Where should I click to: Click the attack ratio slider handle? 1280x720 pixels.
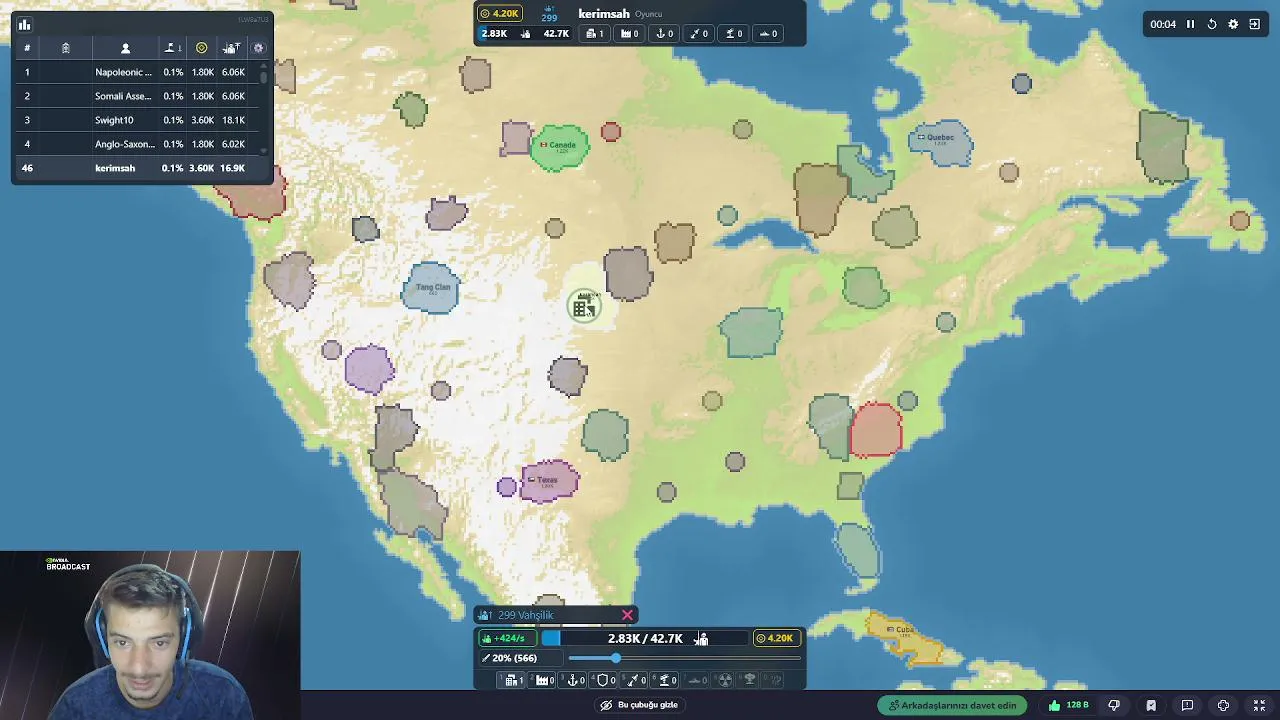click(615, 658)
